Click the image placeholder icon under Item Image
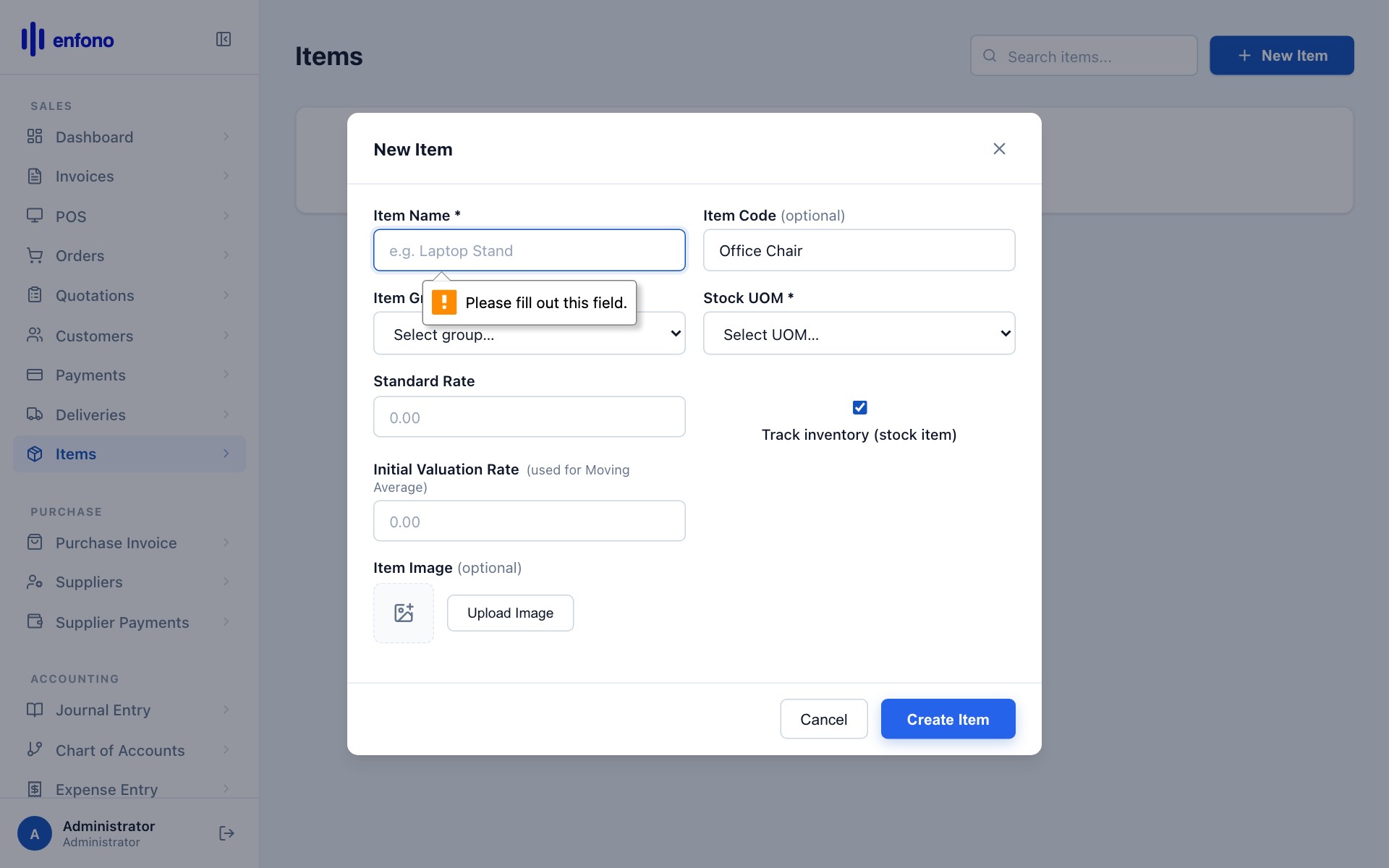The image size is (1389, 868). click(x=403, y=613)
